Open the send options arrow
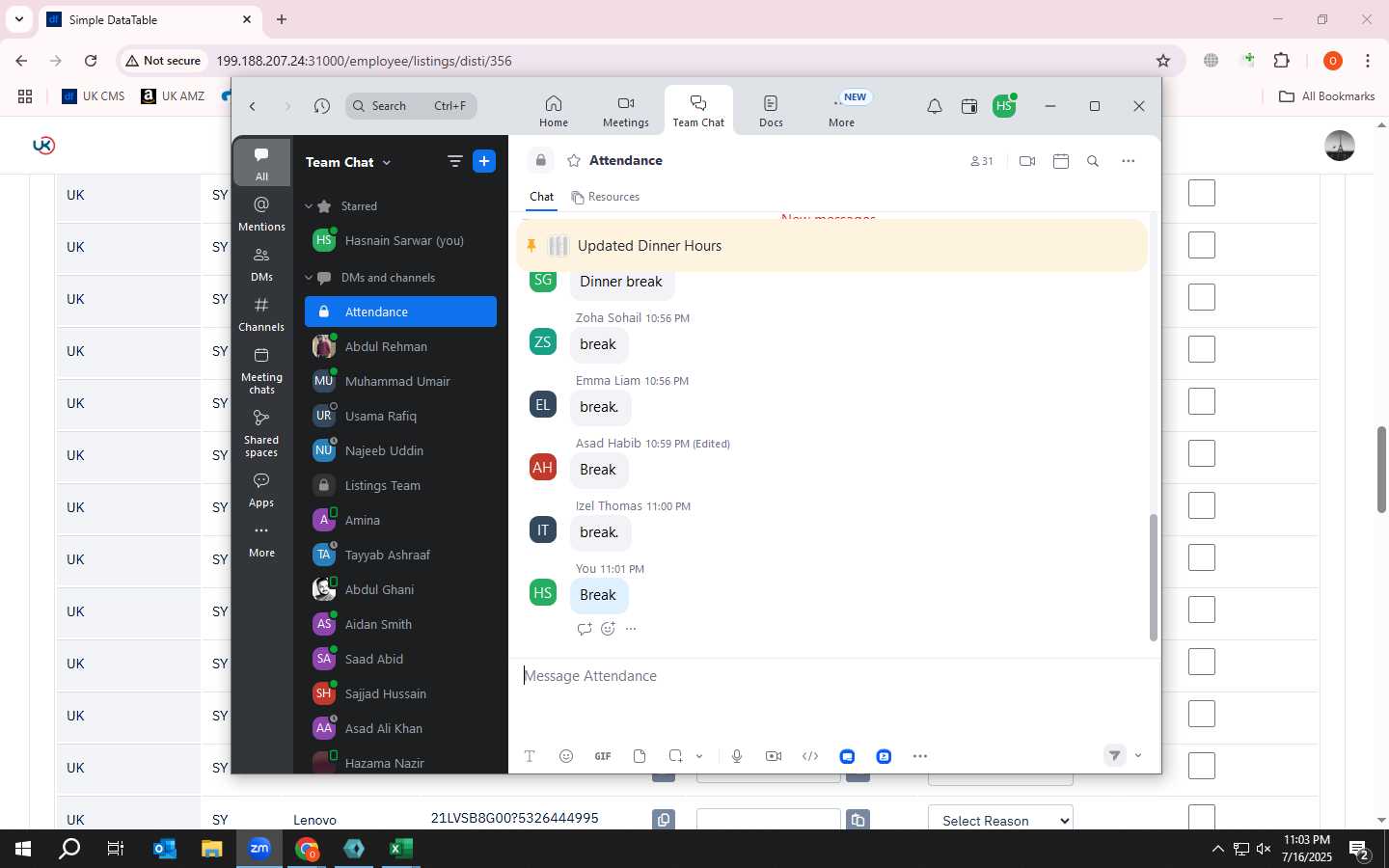Viewport: 1389px width, 868px height. (1138, 756)
